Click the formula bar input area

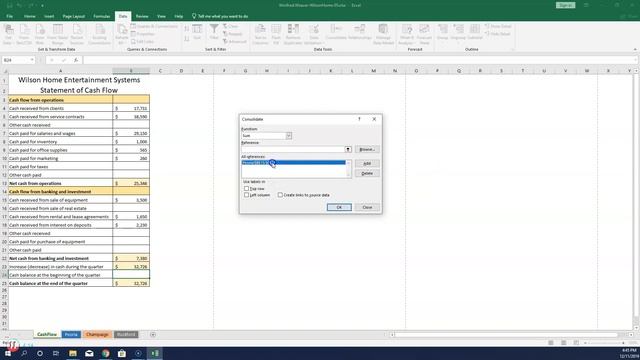(x=359, y=60)
